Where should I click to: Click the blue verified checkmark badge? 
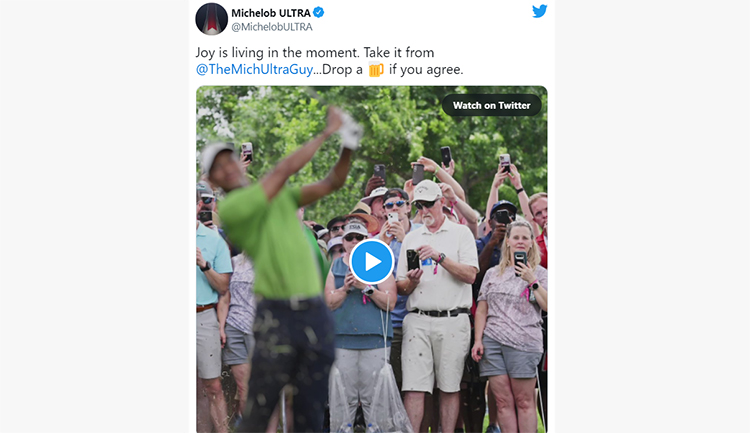point(319,12)
